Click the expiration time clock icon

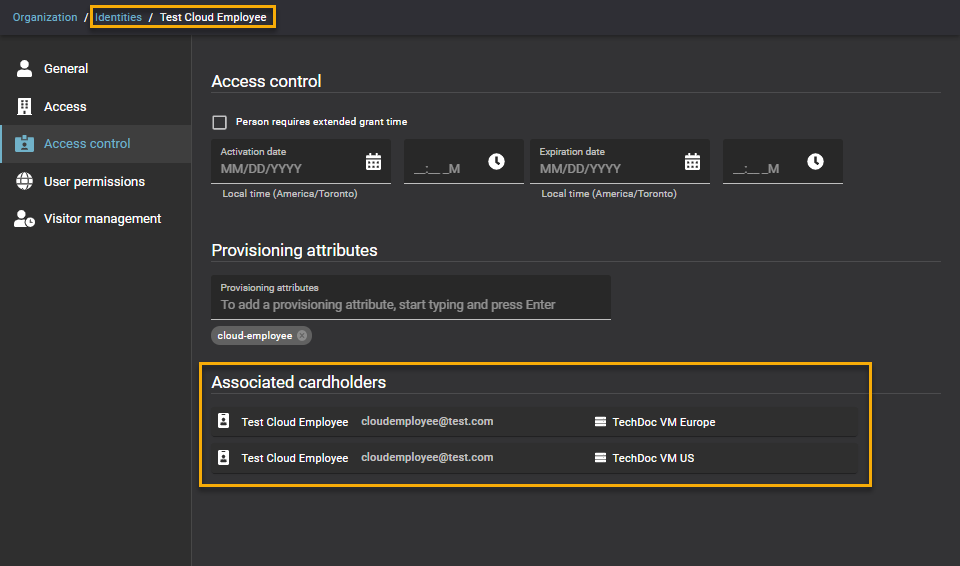click(x=815, y=162)
